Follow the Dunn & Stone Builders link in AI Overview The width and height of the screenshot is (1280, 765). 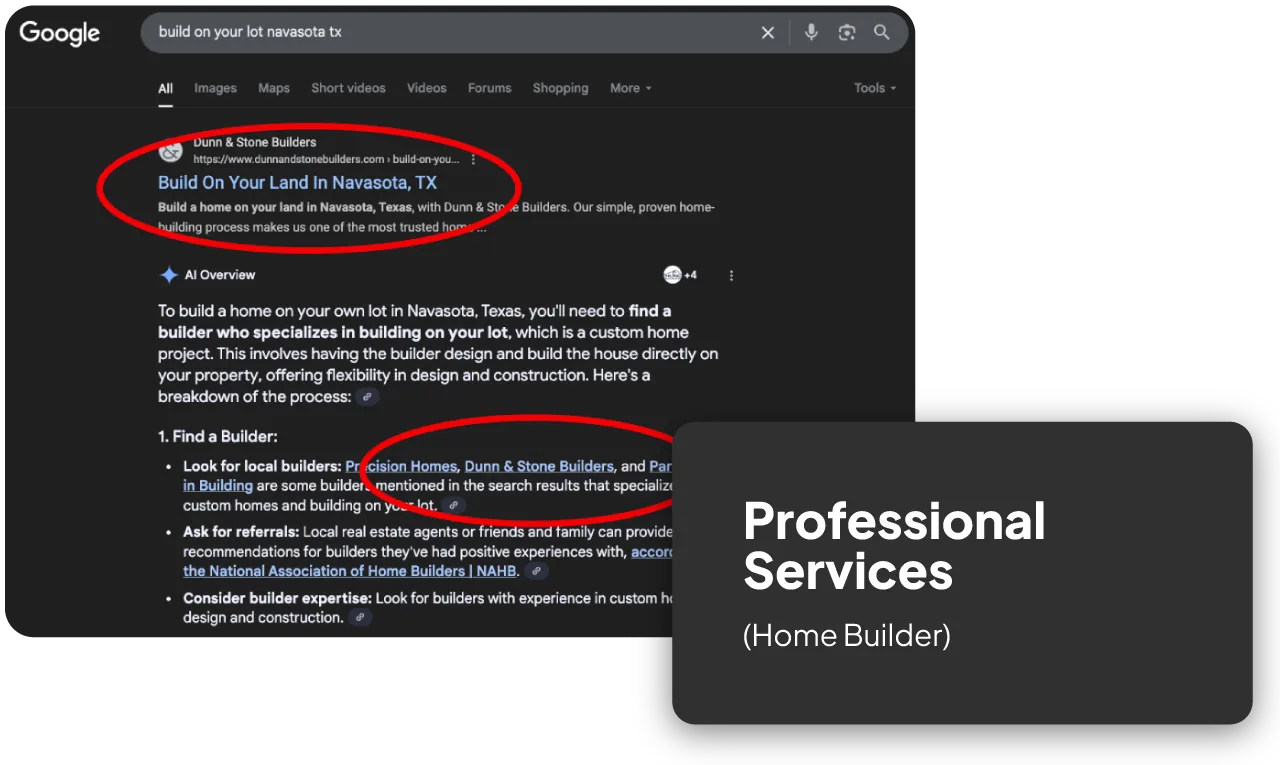[539, 466]
